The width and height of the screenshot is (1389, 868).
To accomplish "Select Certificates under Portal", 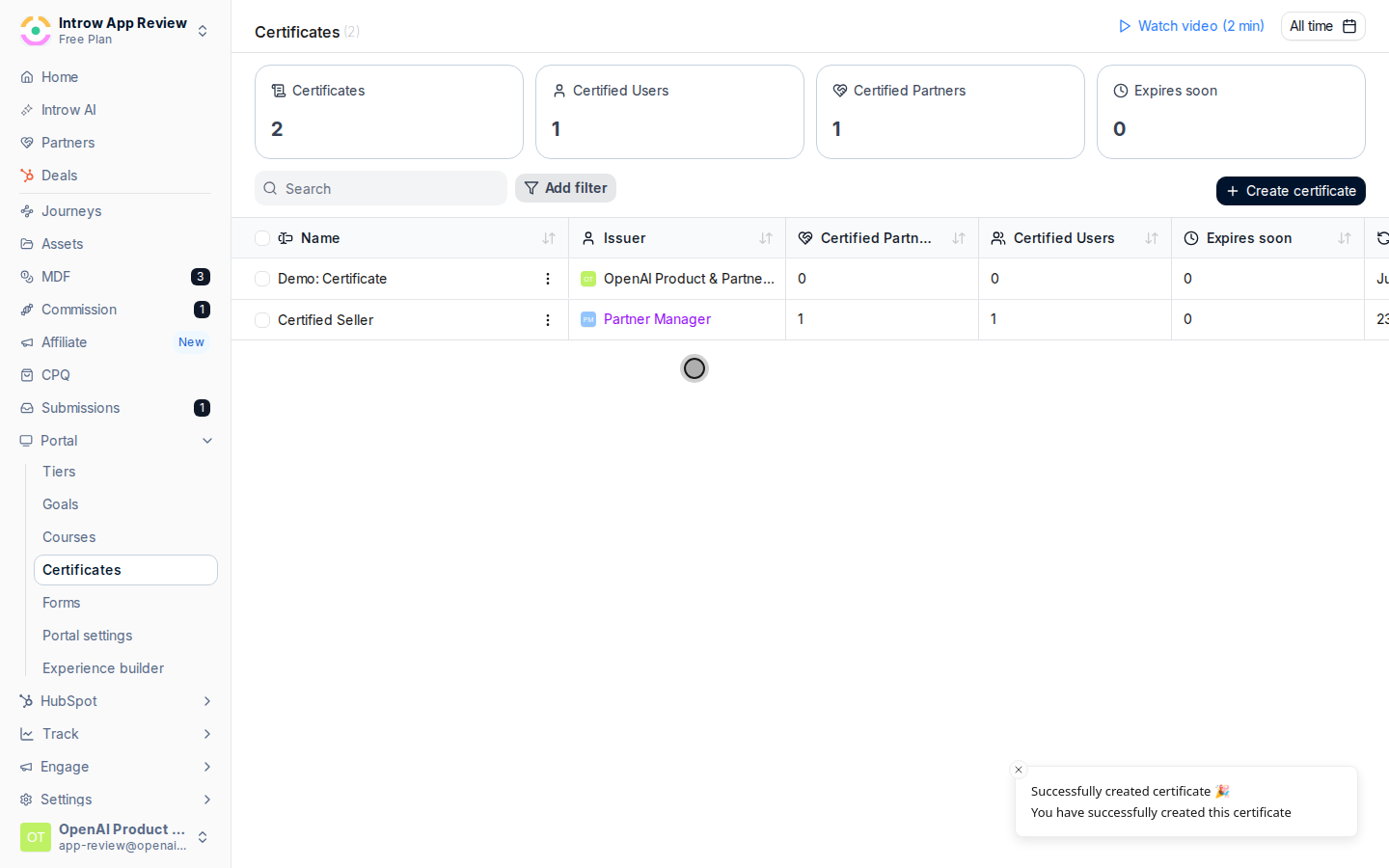I will point(125,570).
